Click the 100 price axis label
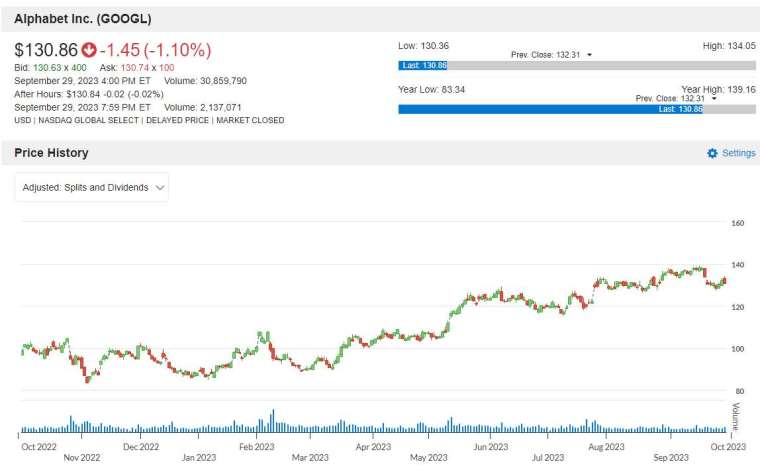 (x=738, y=349)
